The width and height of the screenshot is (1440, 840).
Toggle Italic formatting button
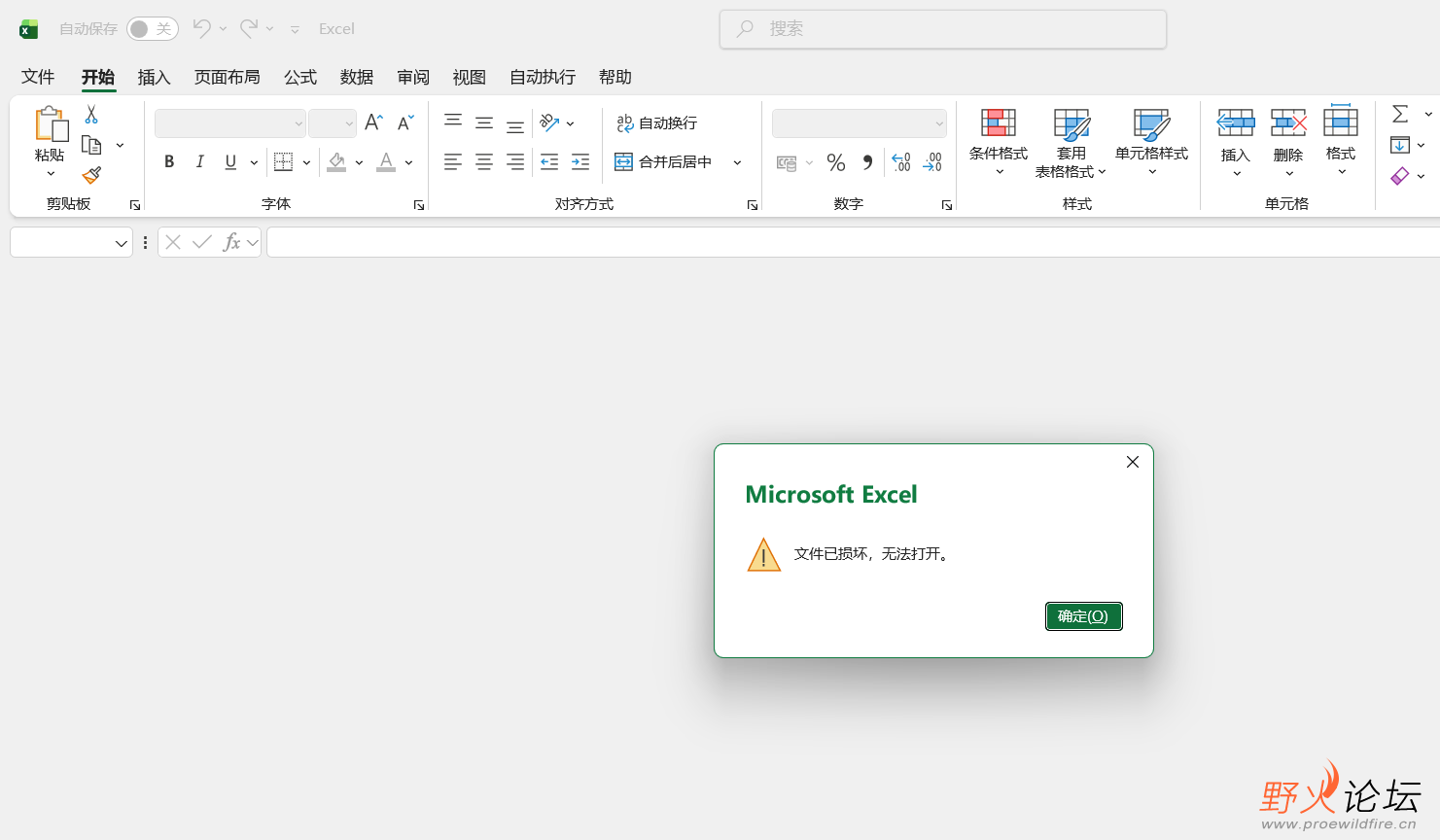199,162
